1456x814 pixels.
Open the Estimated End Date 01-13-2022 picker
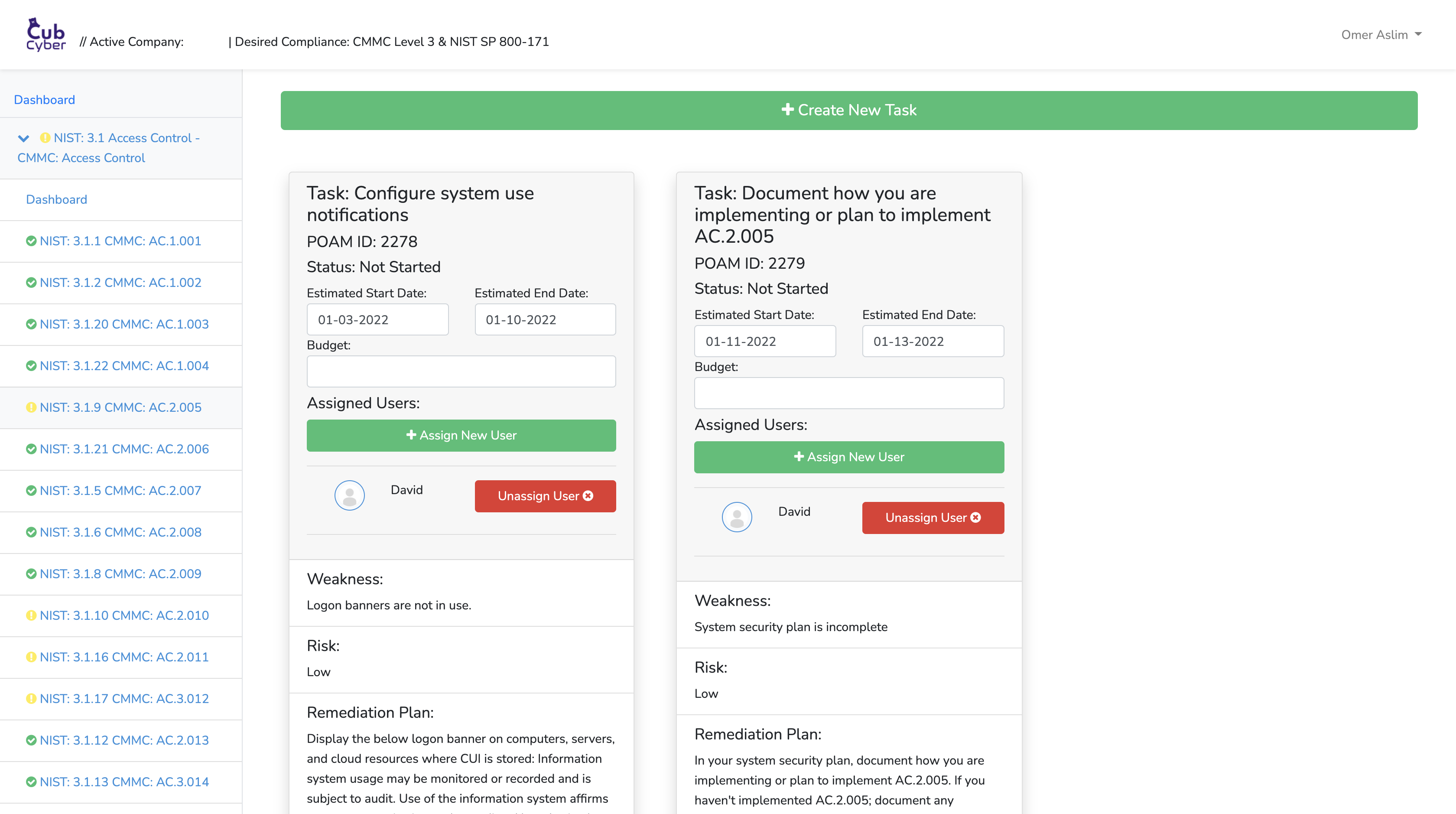point(933,342)
